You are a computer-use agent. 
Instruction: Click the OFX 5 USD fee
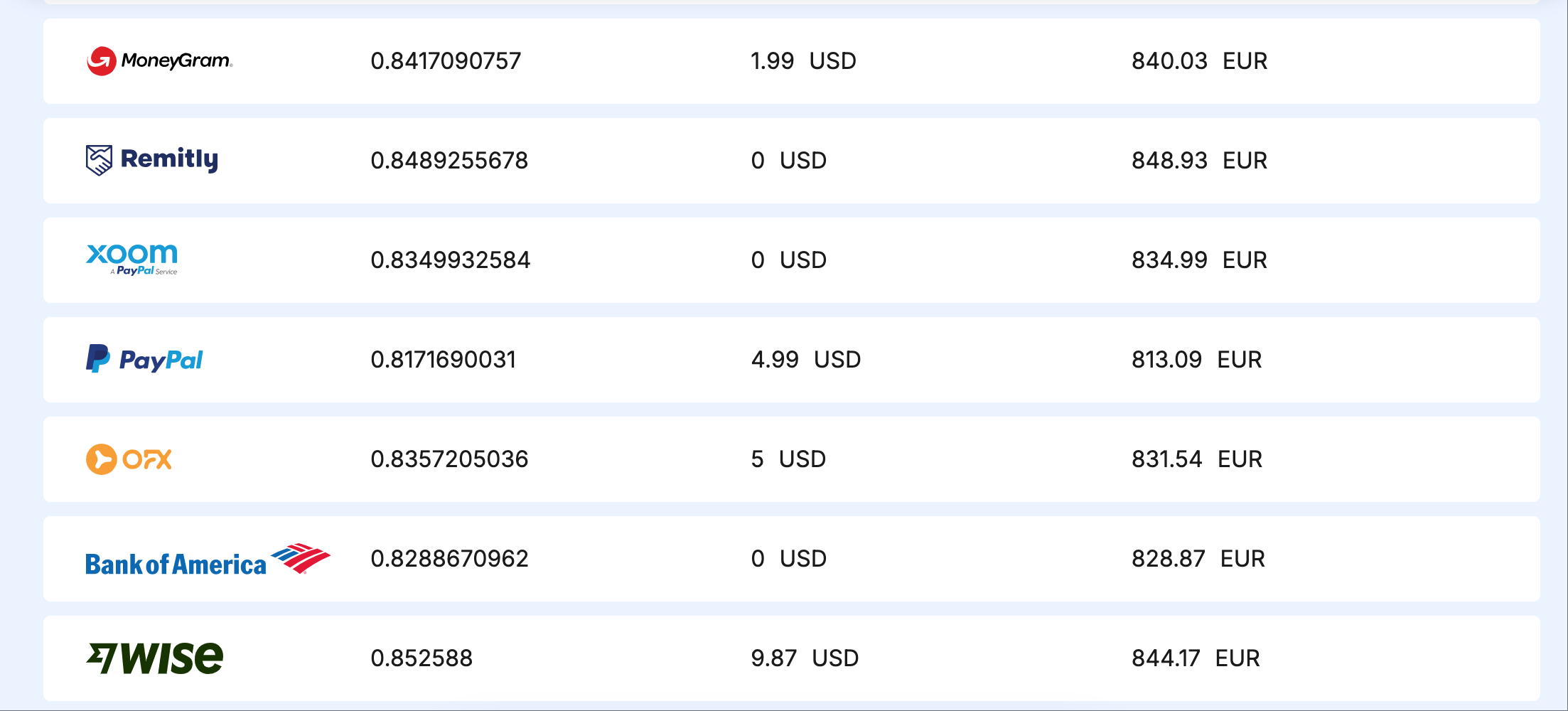coord(788,459)
